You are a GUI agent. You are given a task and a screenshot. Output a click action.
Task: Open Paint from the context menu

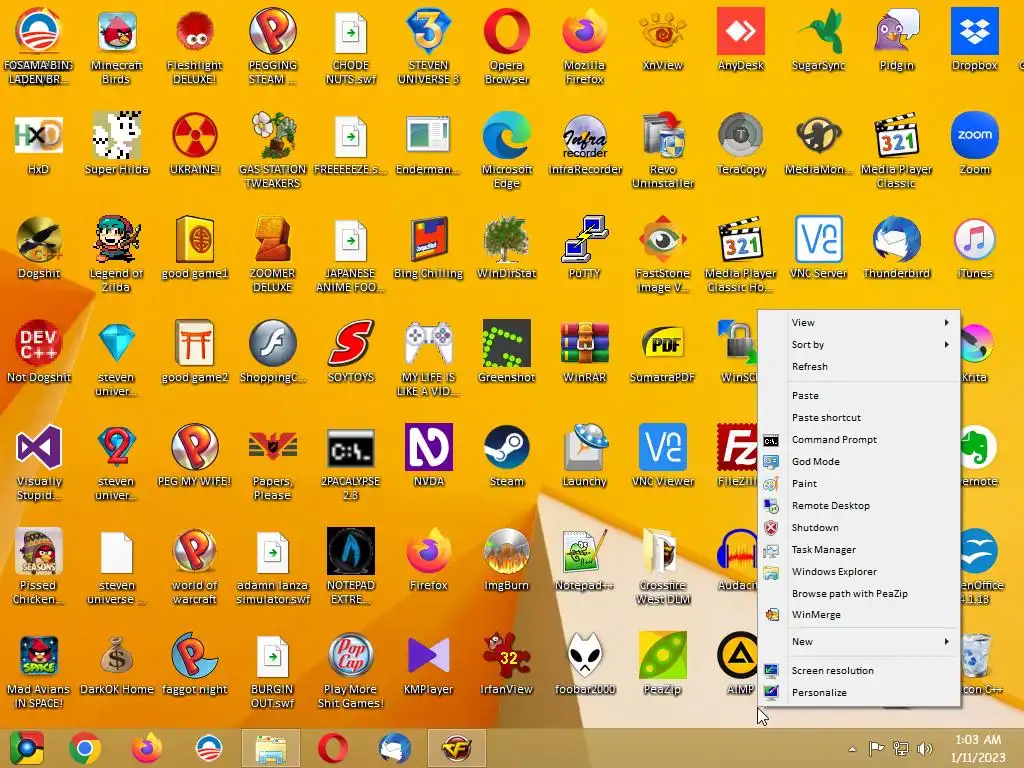pyautogui.click(x=859, y=484)
